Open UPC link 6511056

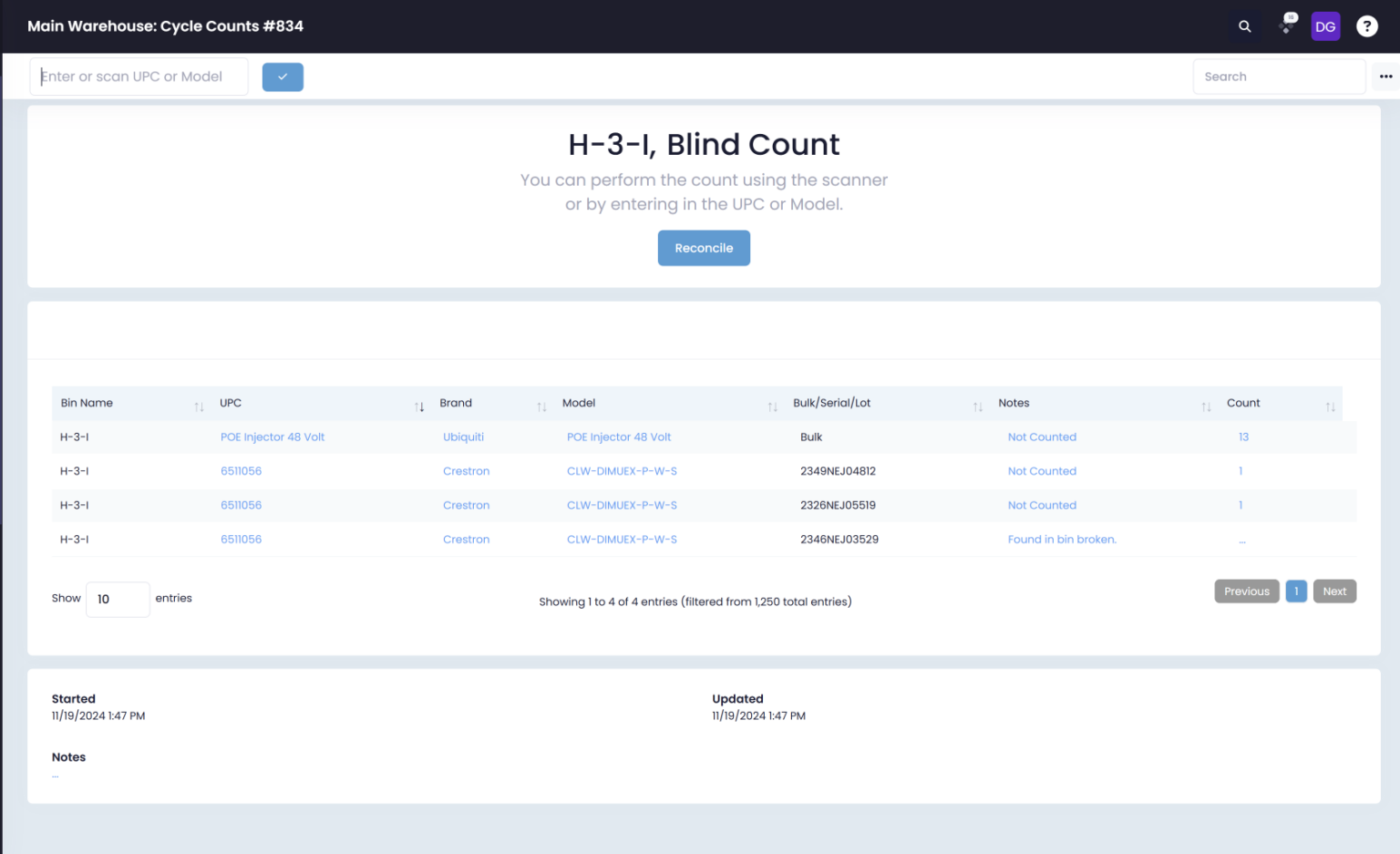point(241,471)
